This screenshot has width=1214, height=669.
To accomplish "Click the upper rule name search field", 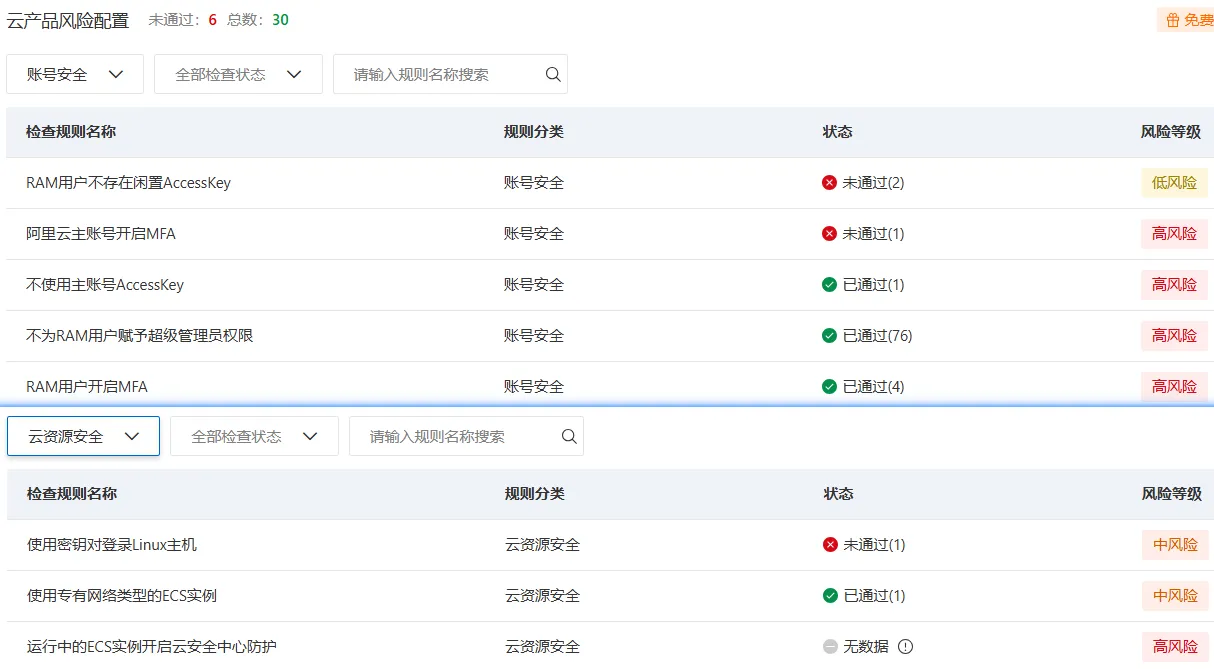I will [440, 74].
